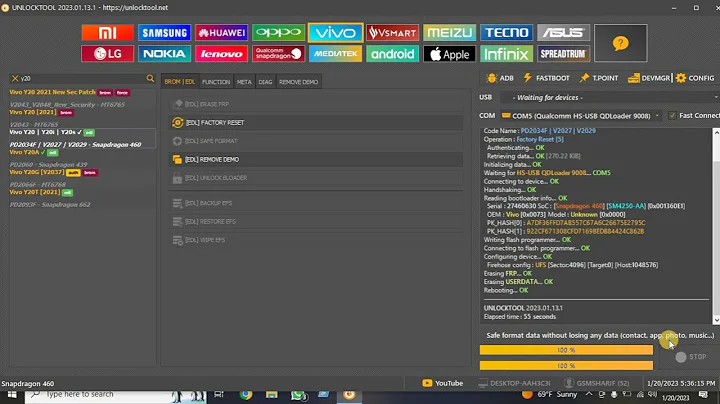Click [EDL] BACKUP EFS button
Viewport: 720px width, 404px height.
coord(316,203)
